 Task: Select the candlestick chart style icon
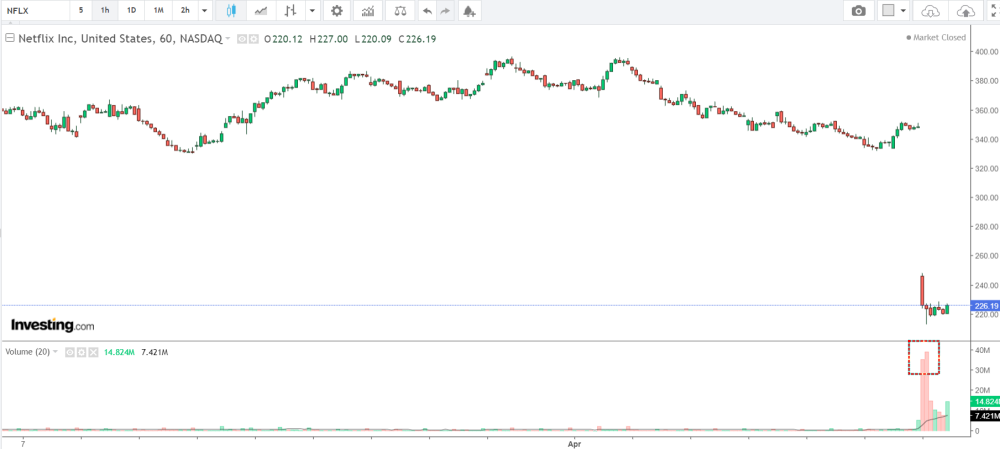[x=231, y=11]
